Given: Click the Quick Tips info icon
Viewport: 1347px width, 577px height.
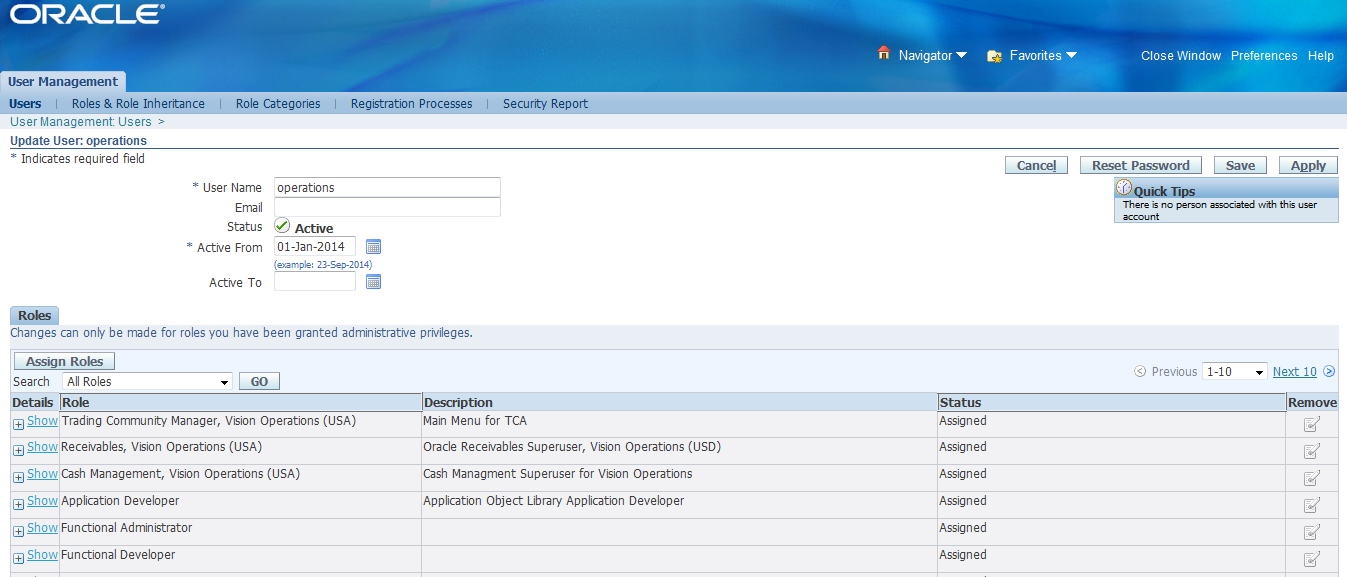Looking at the screenshot, I should 1123,186.
